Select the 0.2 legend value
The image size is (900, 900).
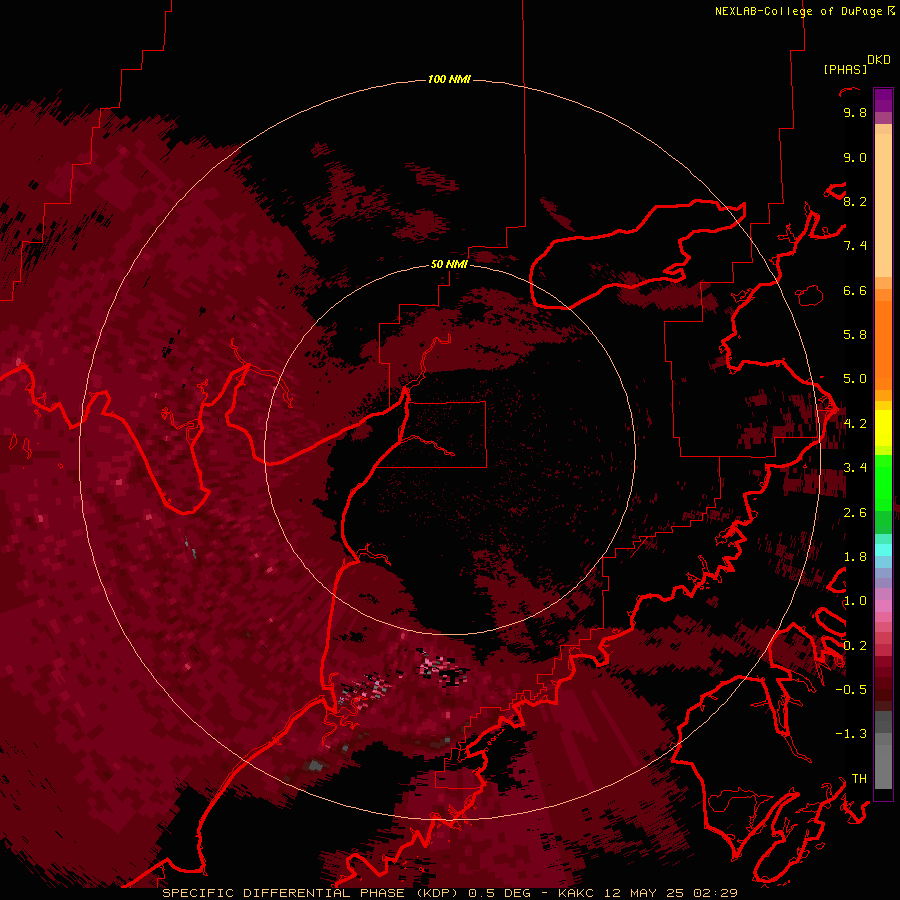pos(855,646)
